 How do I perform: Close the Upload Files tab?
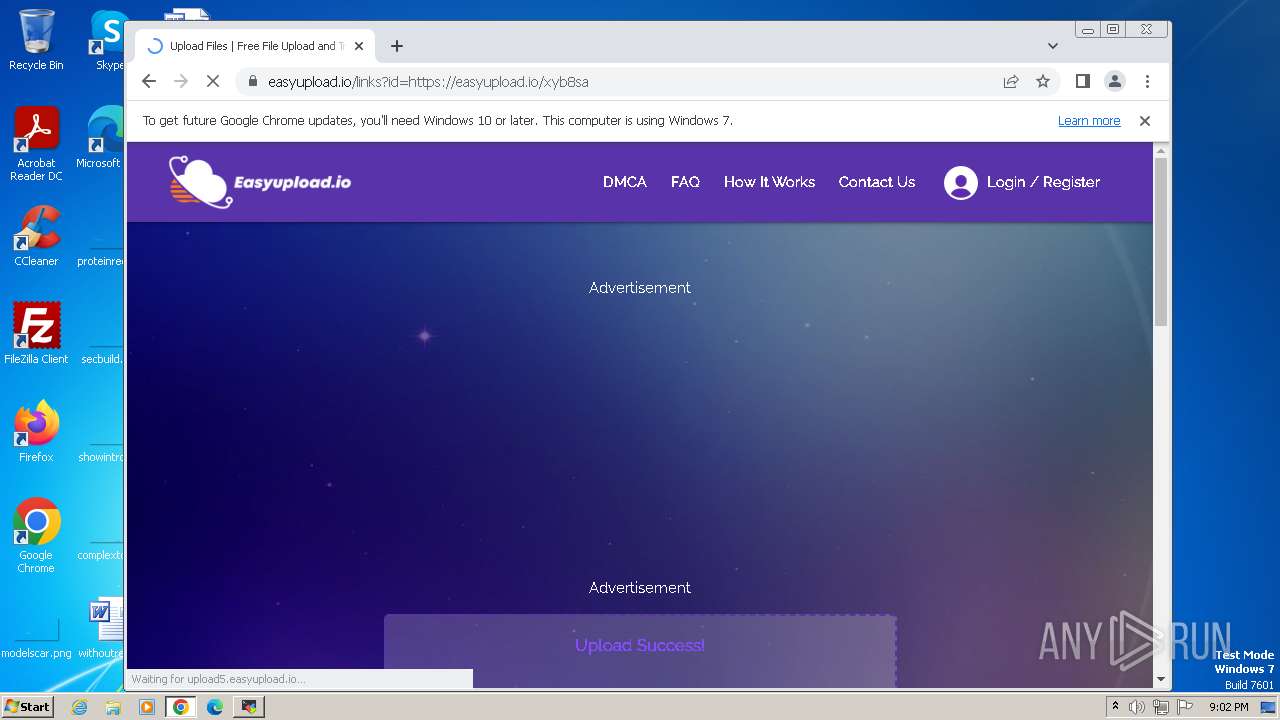tap(359, 46)
